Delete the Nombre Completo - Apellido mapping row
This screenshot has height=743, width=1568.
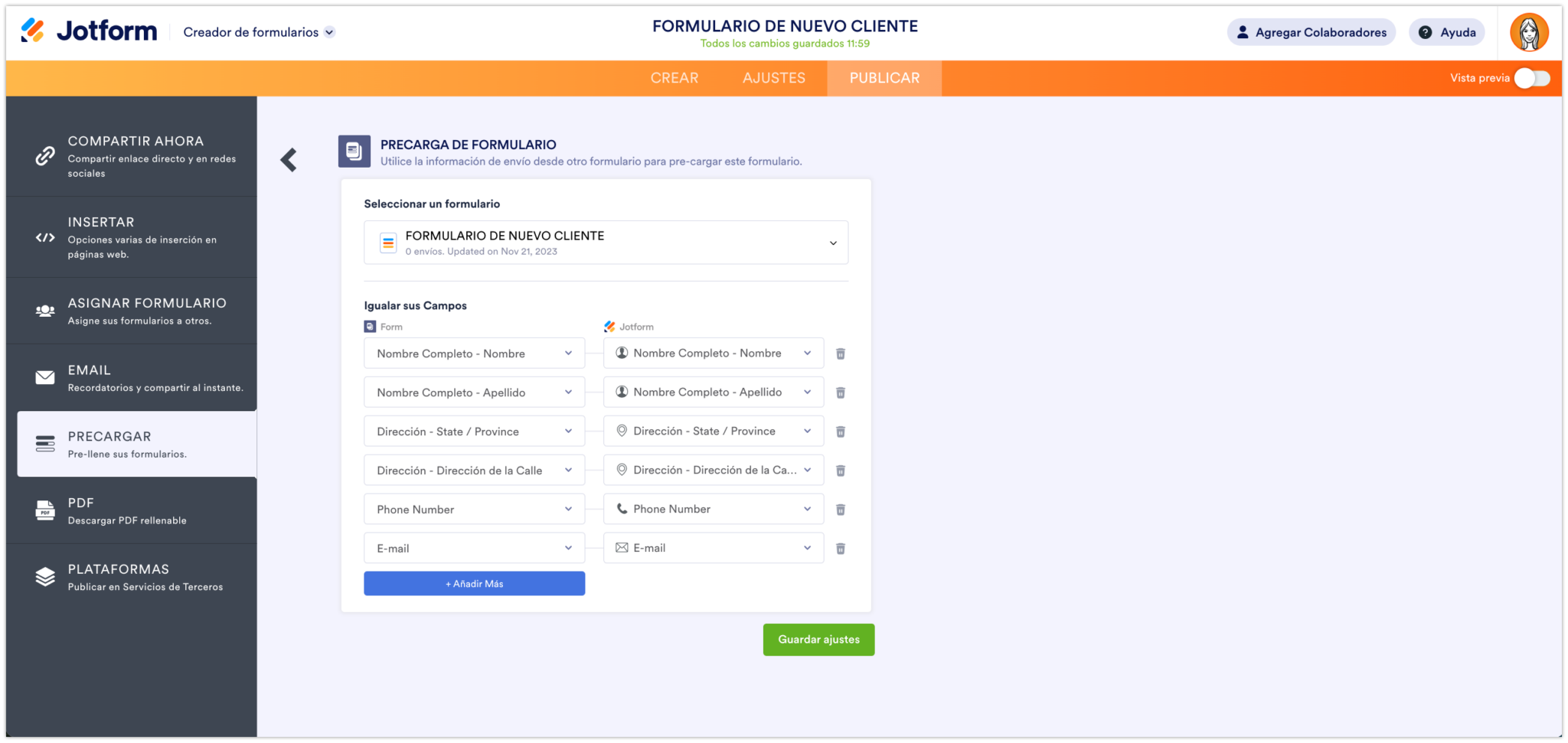click(x=840, y=392)
